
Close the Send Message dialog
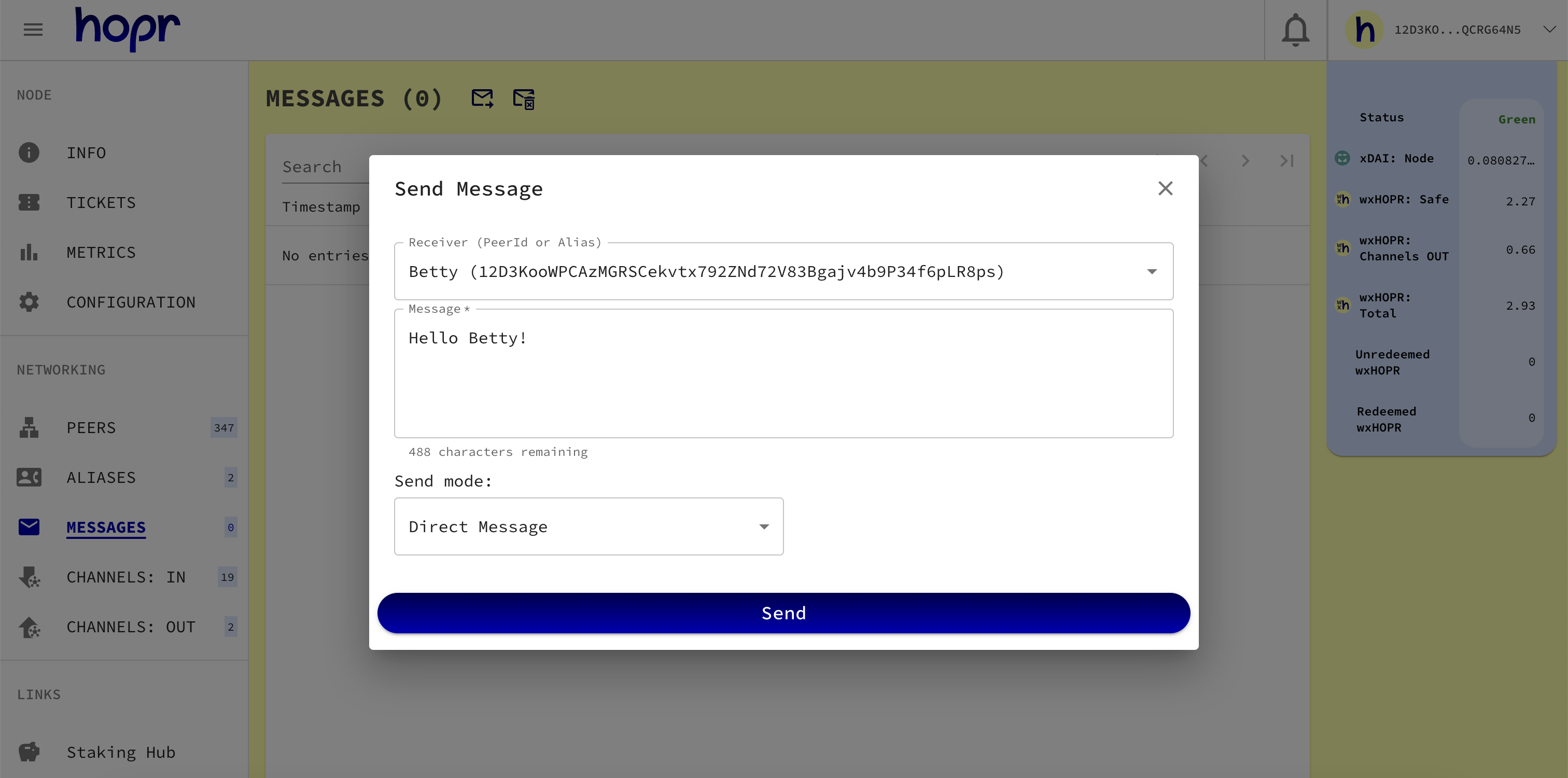point(1165,188)
